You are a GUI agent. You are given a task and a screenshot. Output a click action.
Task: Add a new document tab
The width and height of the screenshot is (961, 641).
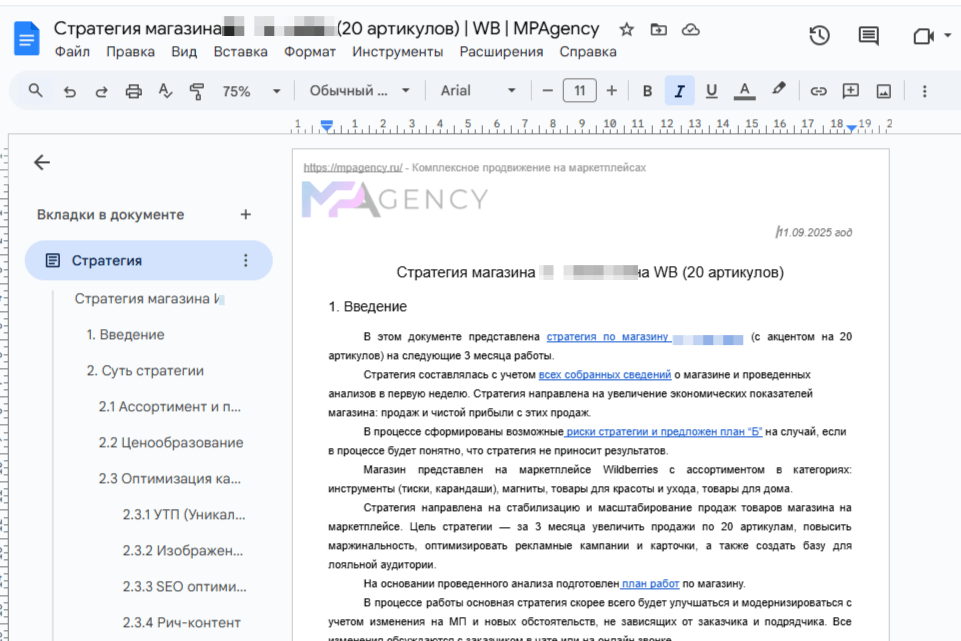click(x=246, y=214)
